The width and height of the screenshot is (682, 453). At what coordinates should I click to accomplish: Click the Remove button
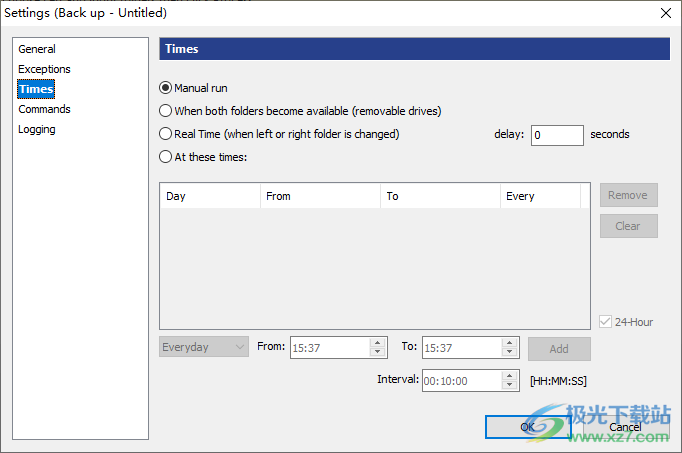tap(628, 196)
